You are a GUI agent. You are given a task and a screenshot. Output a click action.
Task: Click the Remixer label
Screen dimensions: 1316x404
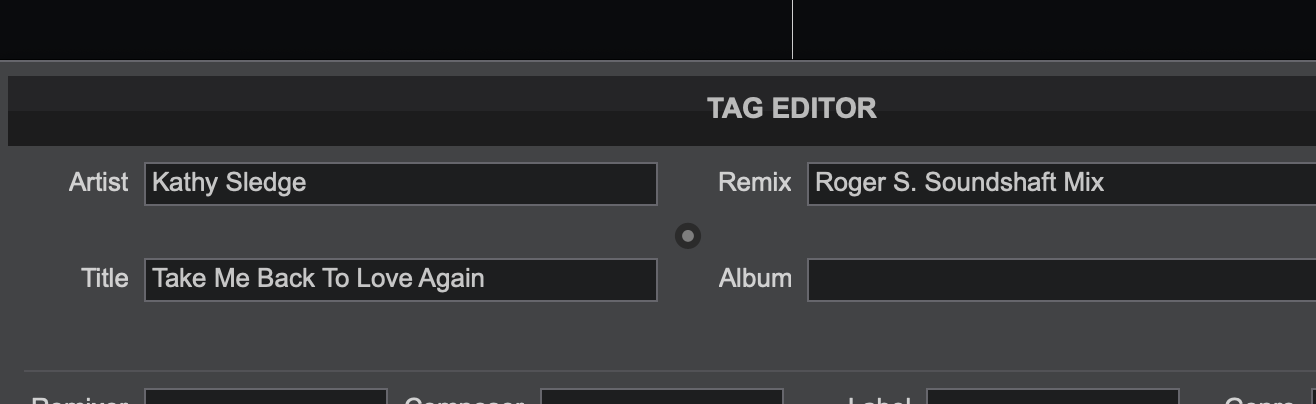coord(80,400)
